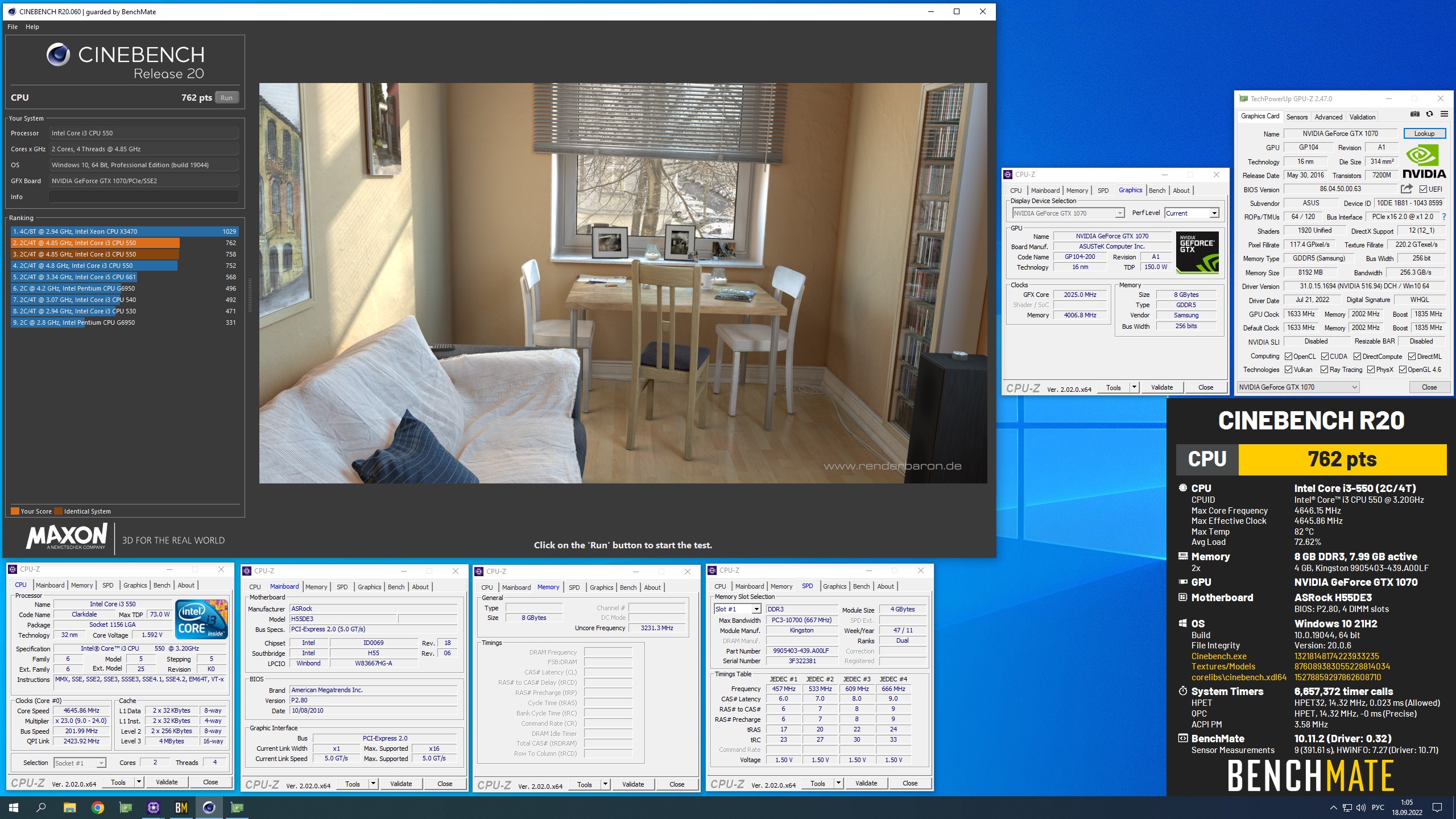Select ranking row Pentium G6950 @ 4.2 GHz

click(124, 288)
